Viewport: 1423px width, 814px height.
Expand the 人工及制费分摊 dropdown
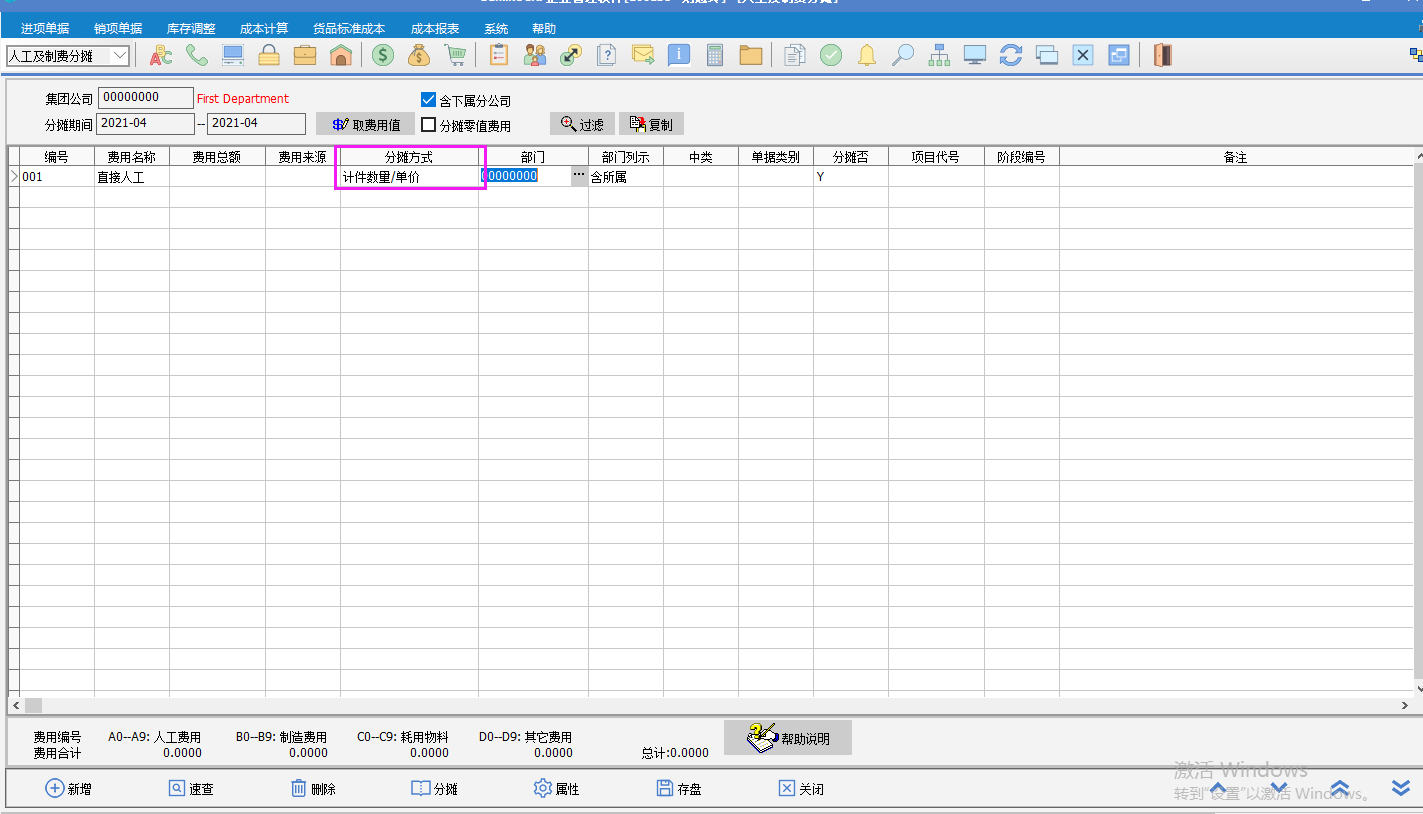pyautogui.click(x=120, y=56)
